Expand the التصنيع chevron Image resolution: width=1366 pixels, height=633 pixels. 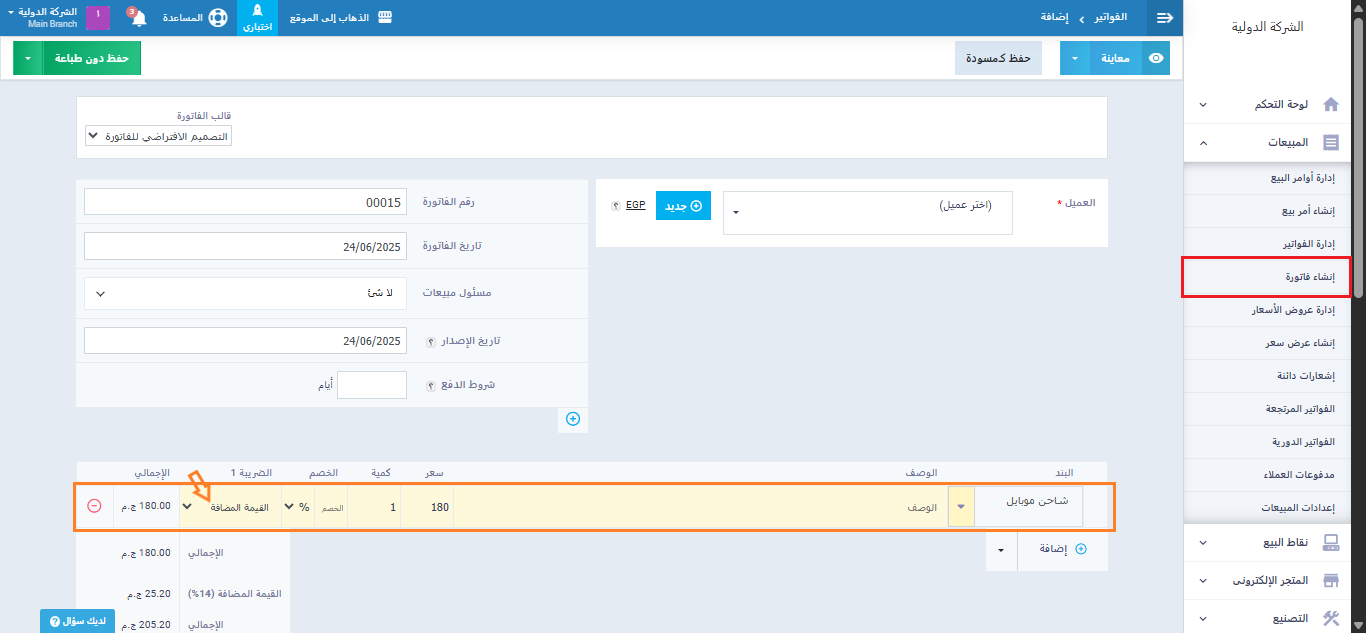1203,619
